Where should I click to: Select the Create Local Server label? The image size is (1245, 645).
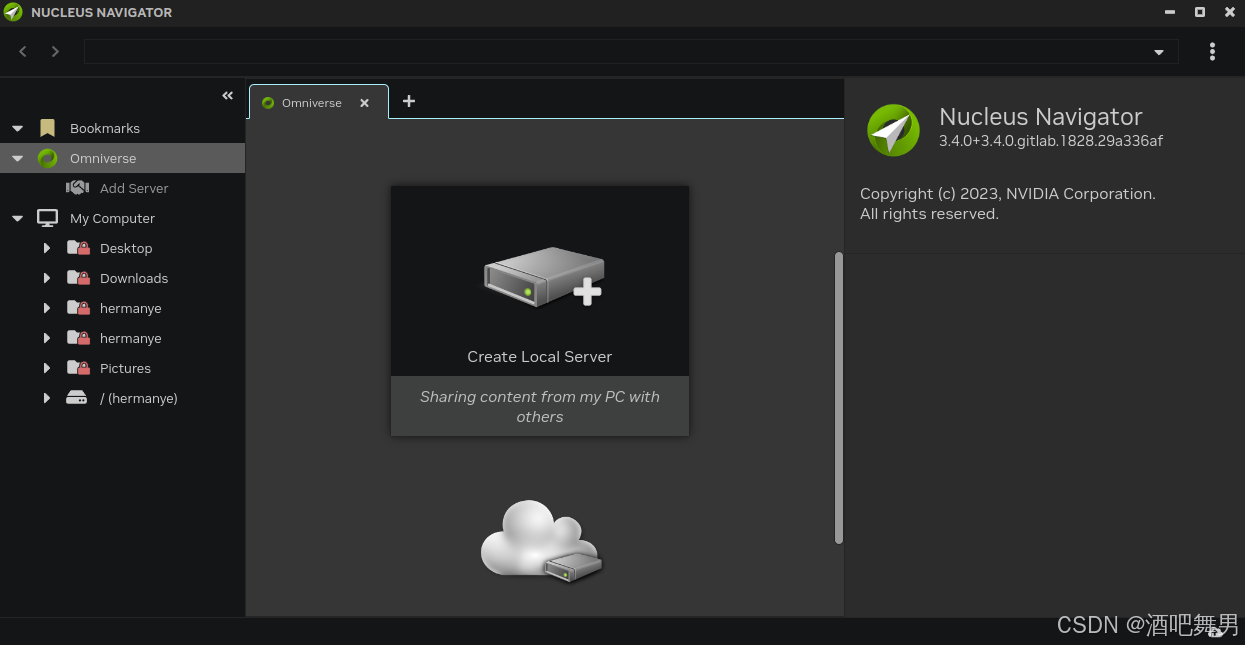[x=540, y=357]
